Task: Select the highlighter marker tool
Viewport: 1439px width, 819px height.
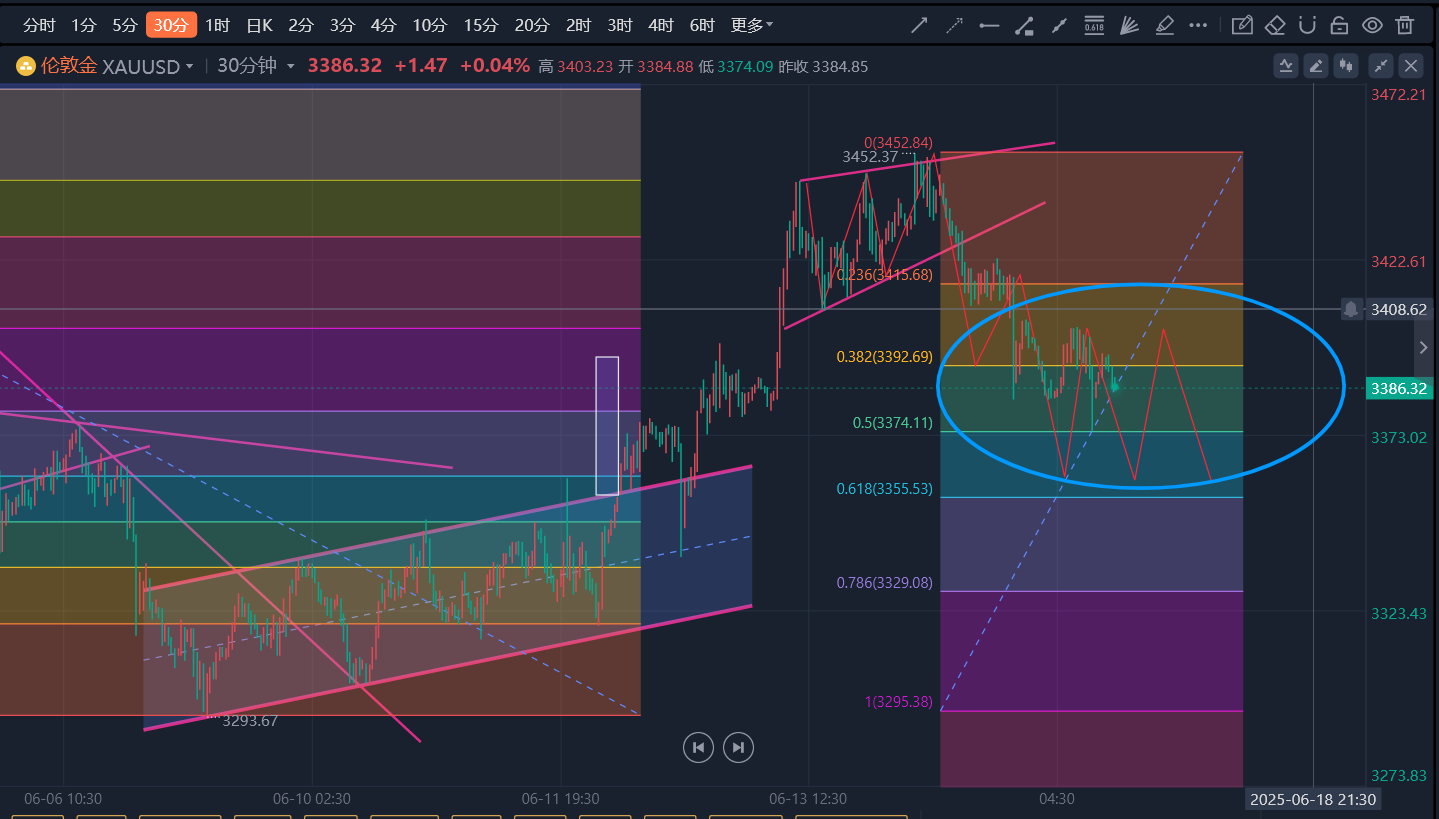Action: pyautogui.click(x=1164, y=25)
